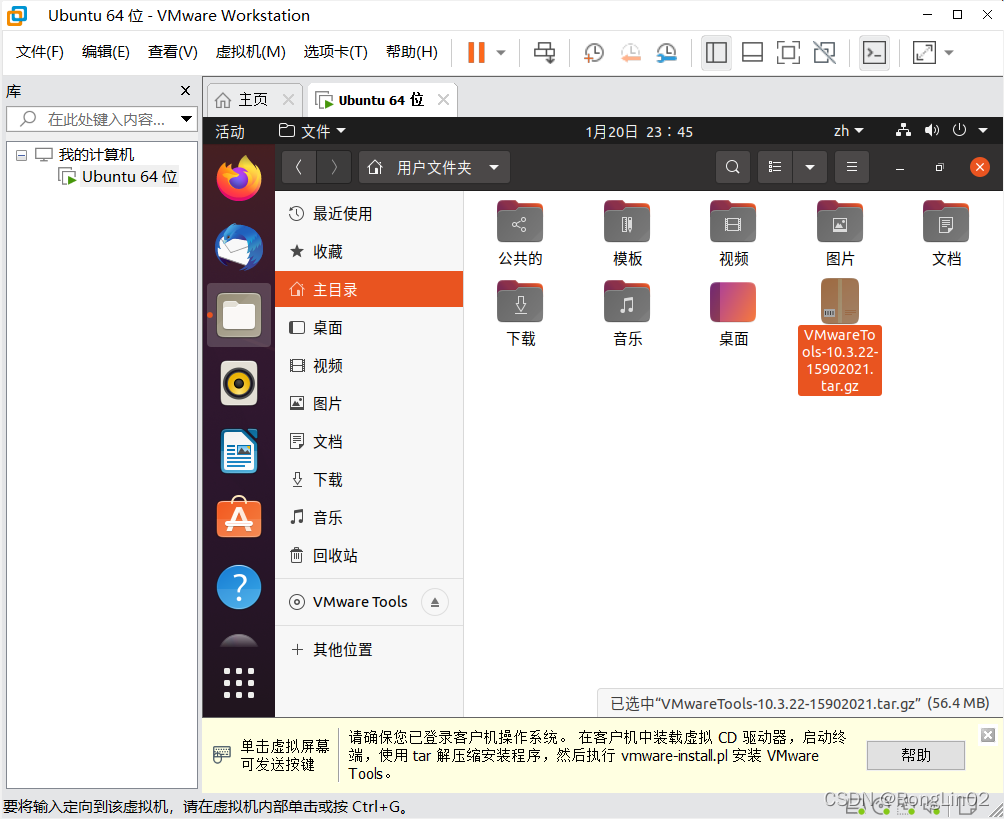Click the file manager search icon

[x=733, y=167]
